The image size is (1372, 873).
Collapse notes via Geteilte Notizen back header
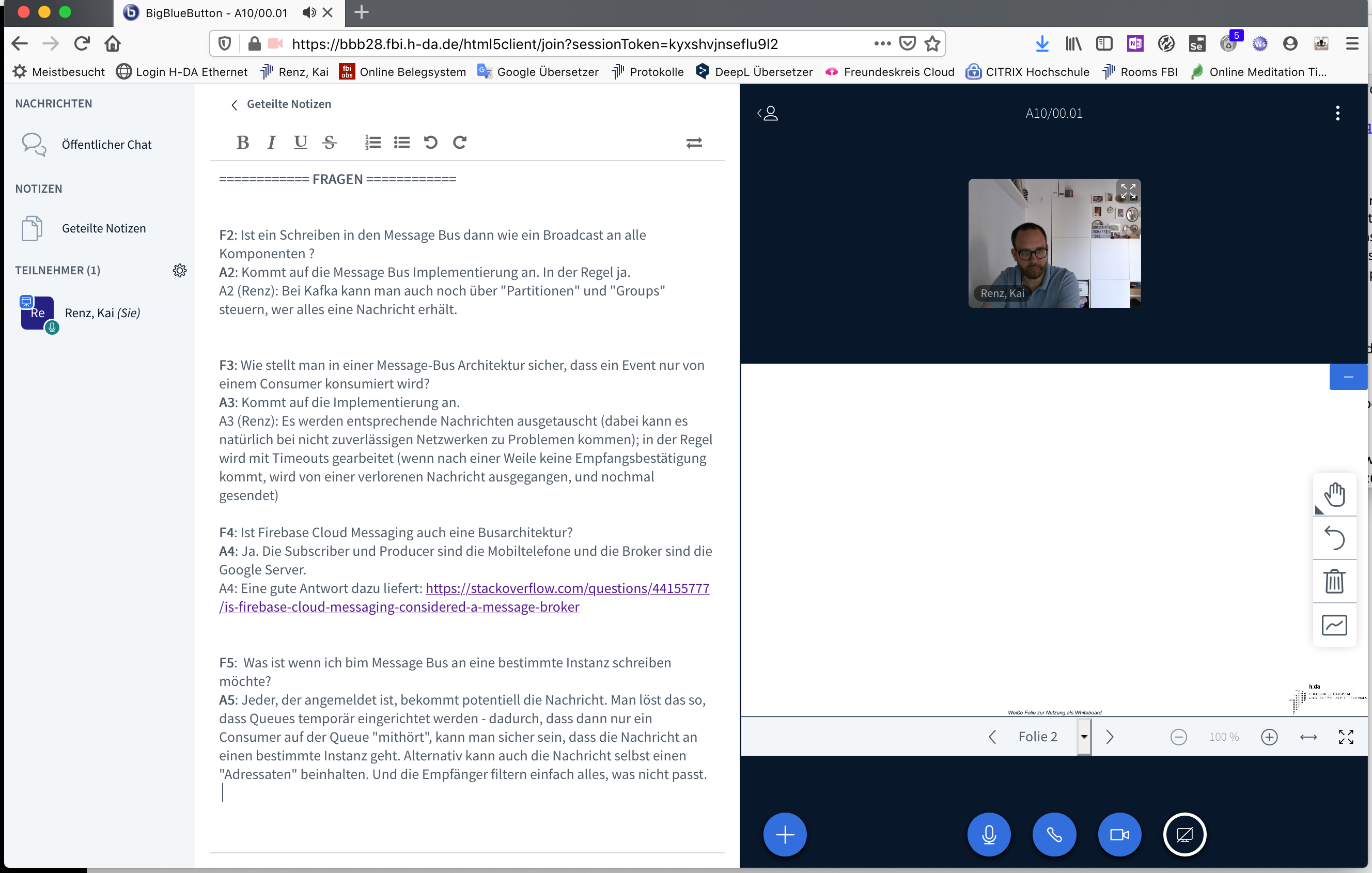281,104
